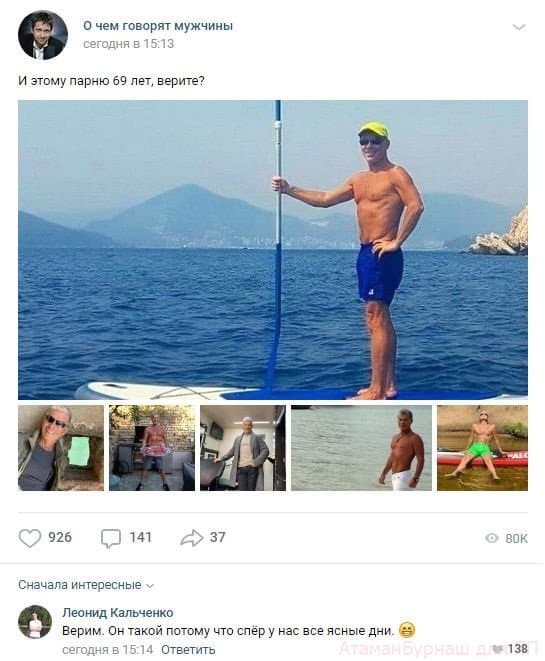Open the Сначала интересные sort dropdown
This screenshot has width=545, height=661.
86,585
